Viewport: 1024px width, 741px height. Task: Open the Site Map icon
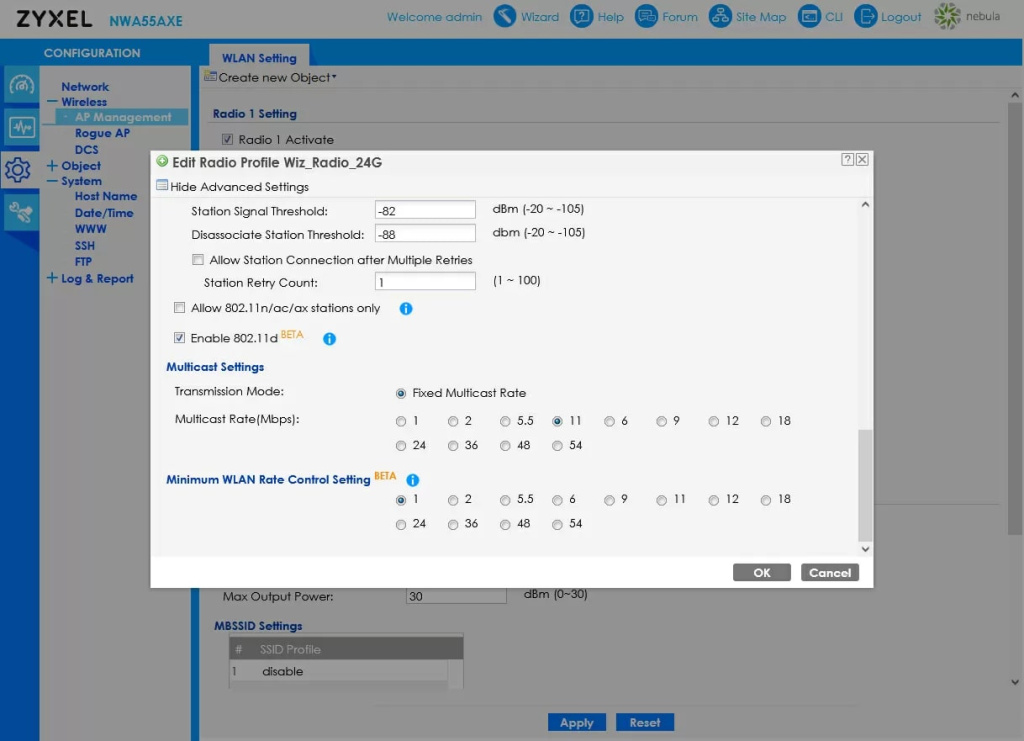(x=720, y=17)
